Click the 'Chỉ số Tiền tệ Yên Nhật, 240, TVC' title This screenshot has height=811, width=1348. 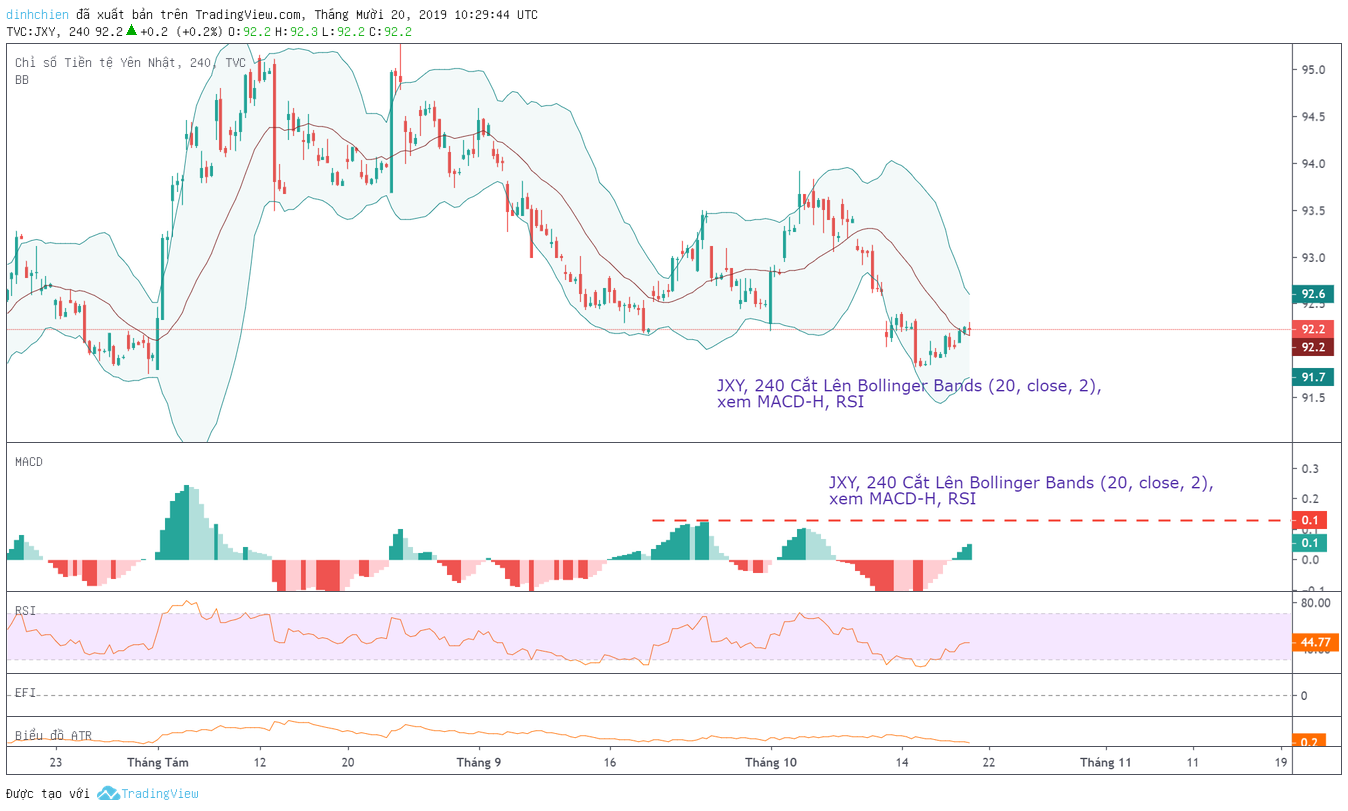(x=130, y=63)
